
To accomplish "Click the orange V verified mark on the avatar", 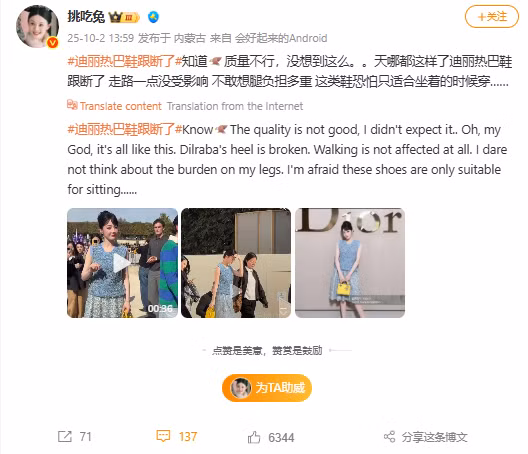I will (53, 42).
